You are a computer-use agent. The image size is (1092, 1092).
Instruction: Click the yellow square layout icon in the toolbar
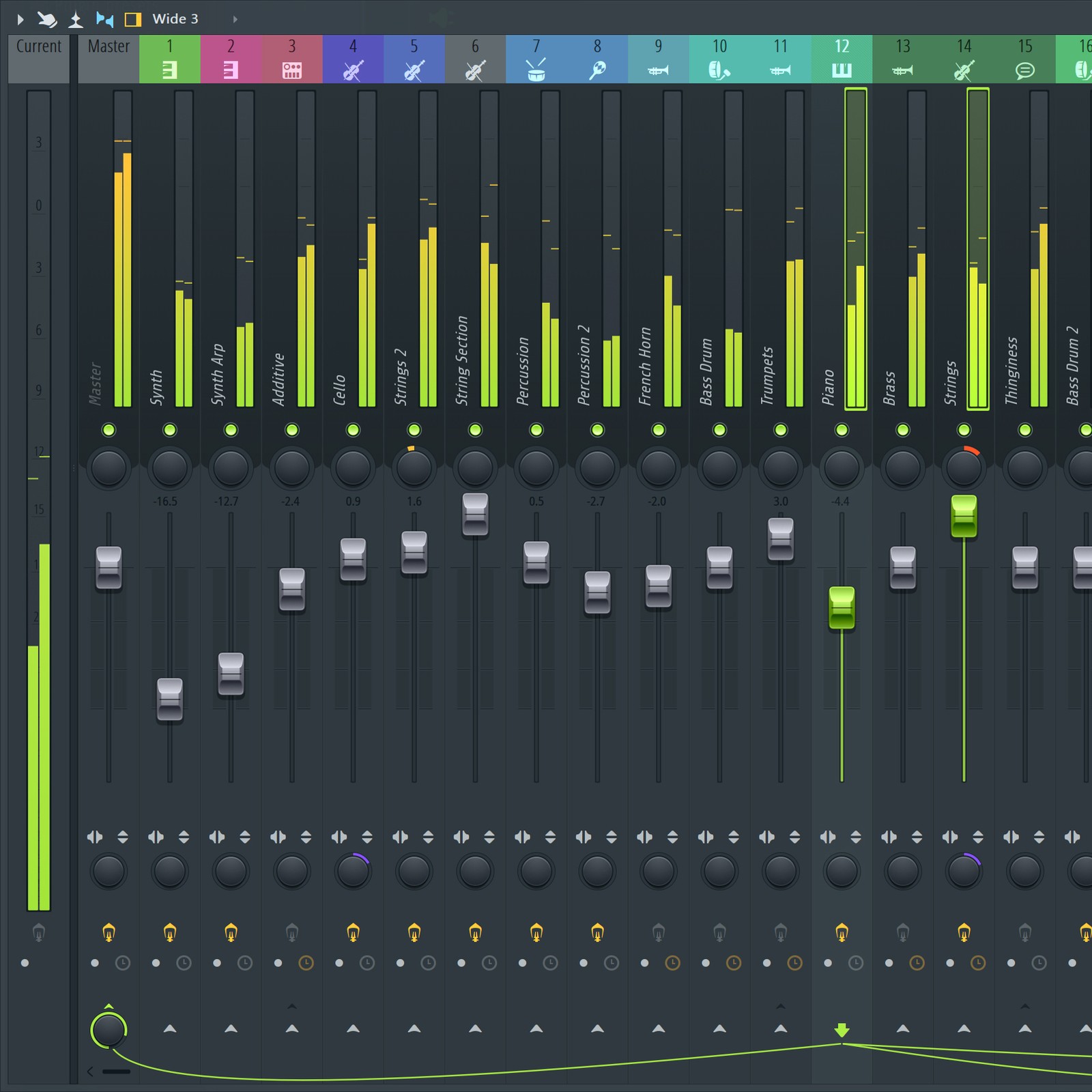134,18
